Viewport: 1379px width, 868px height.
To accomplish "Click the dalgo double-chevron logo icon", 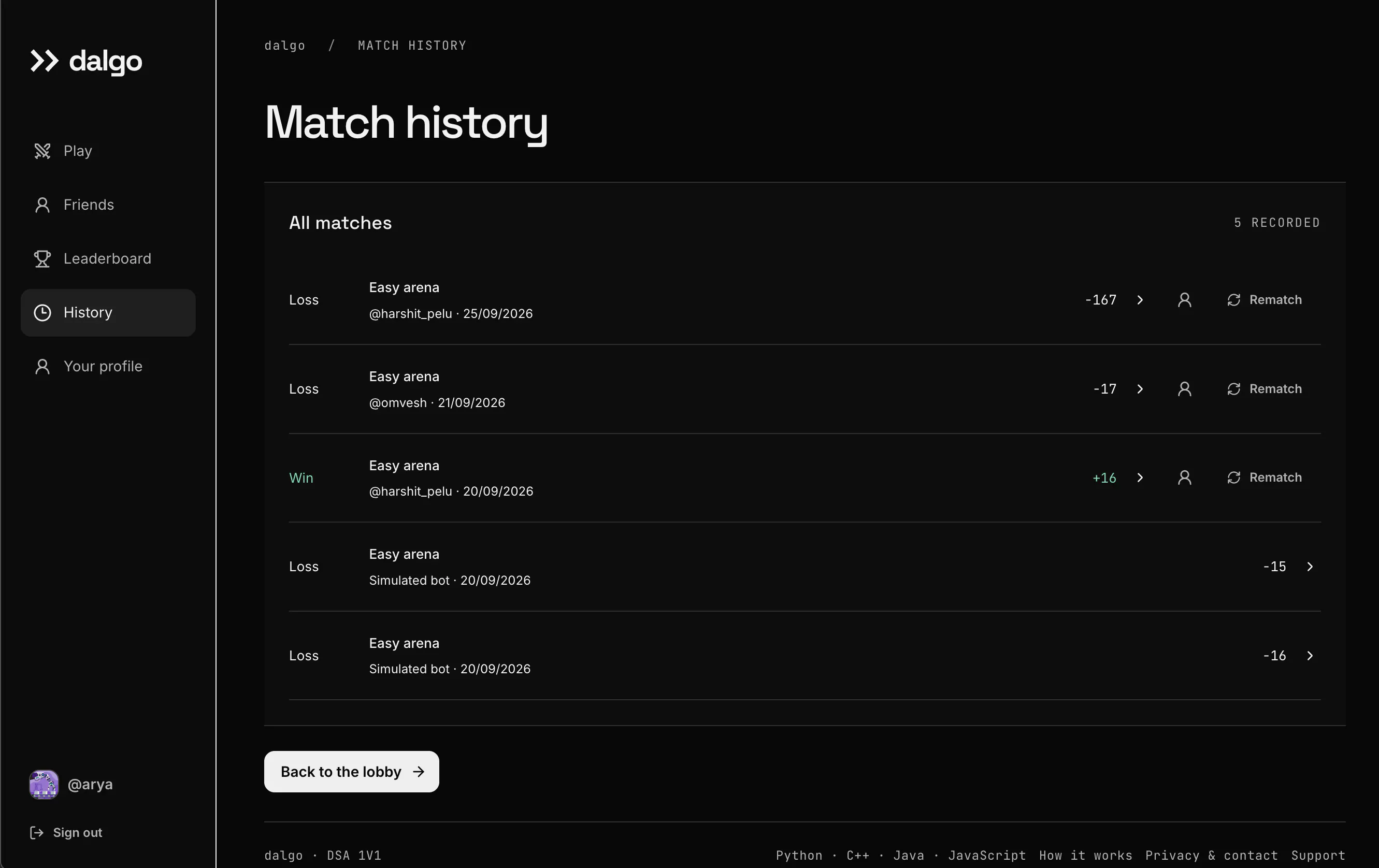I will [45, 61].
